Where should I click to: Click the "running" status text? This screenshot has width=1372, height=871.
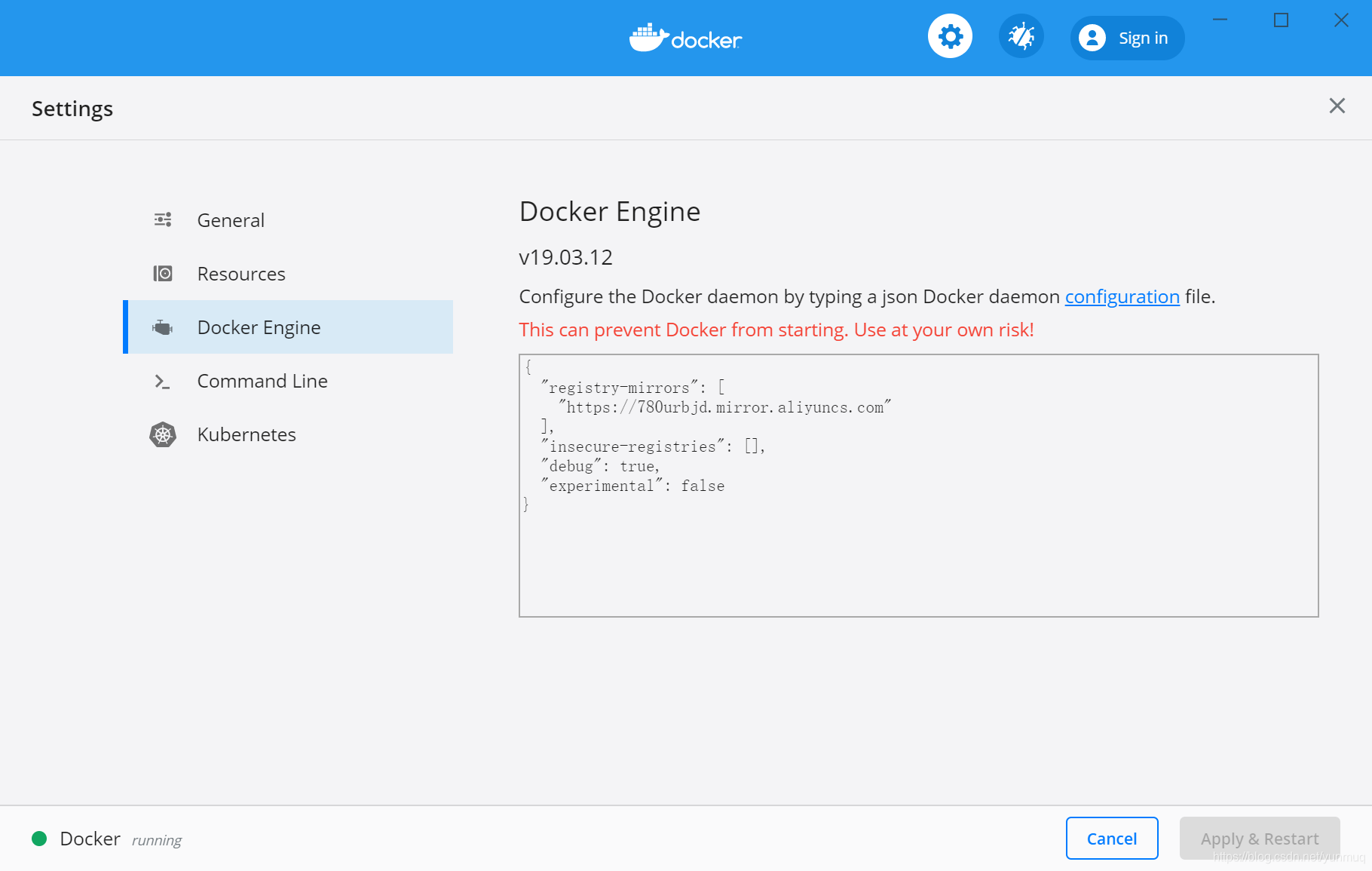(x=157, y=840)
